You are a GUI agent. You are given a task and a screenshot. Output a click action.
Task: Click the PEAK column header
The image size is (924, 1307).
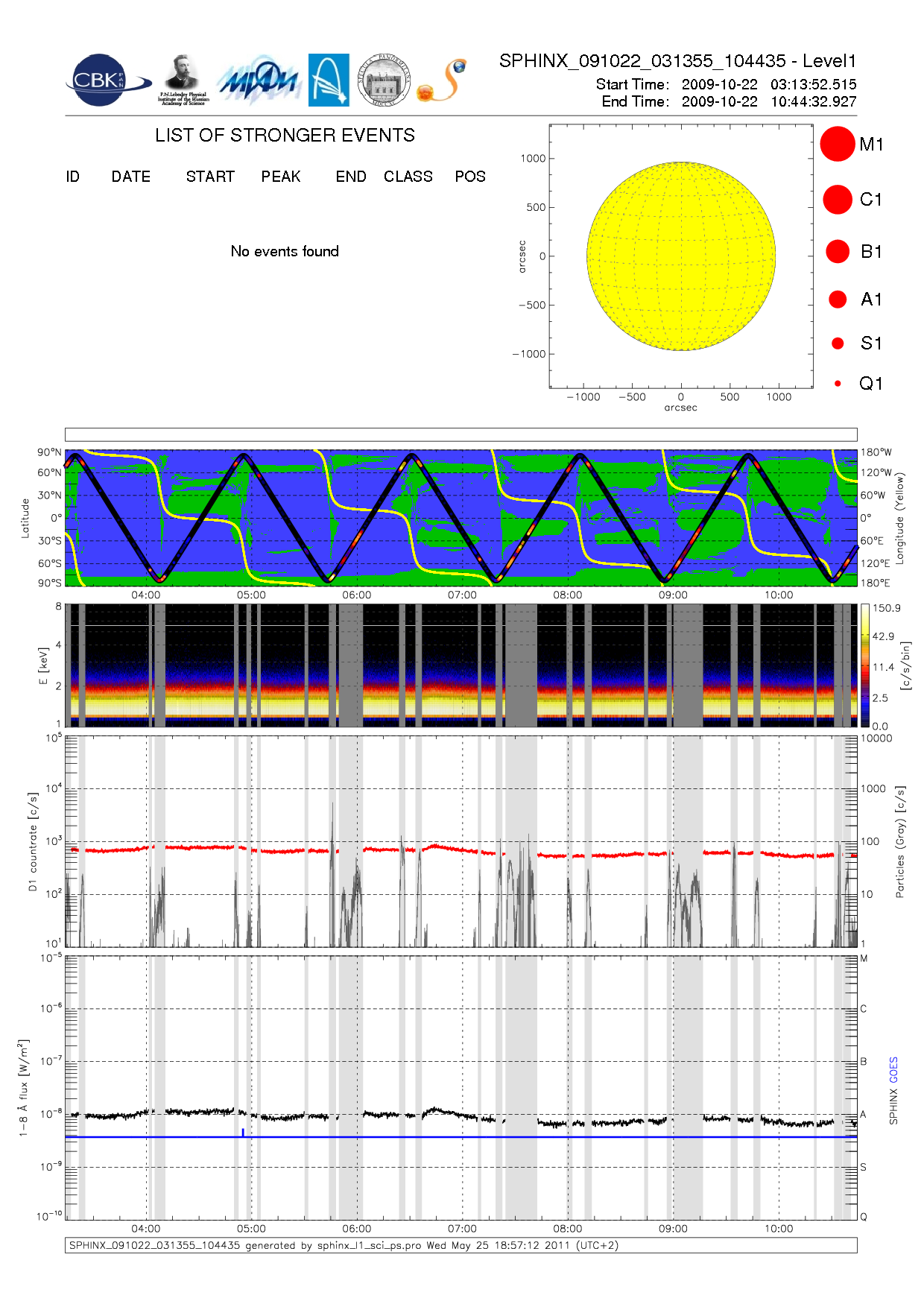pos(281,177)
